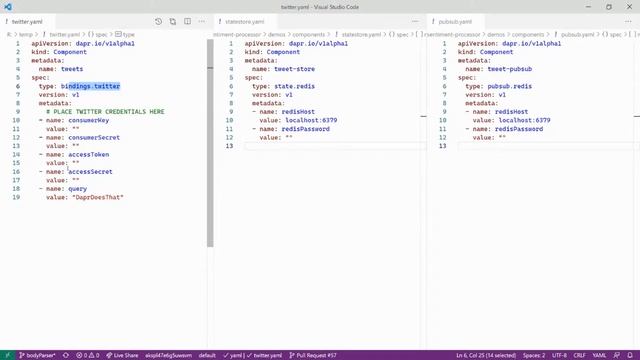Open the spec breadcrumb in twitter.yaml editor
Screen dimensions: 640x360
tap(101, 35)
